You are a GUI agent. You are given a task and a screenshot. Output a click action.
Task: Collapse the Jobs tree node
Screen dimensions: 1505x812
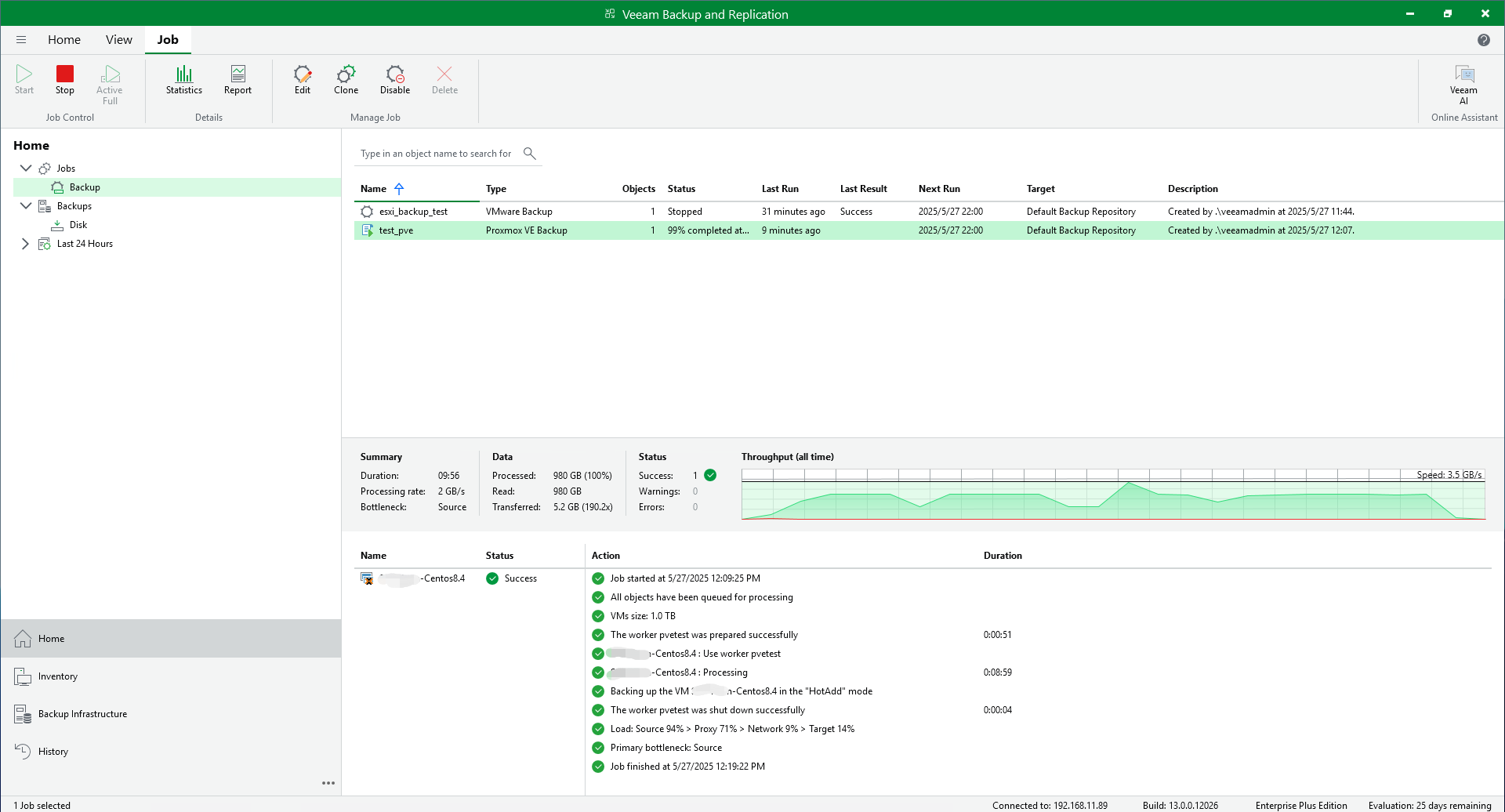[26, 168]
